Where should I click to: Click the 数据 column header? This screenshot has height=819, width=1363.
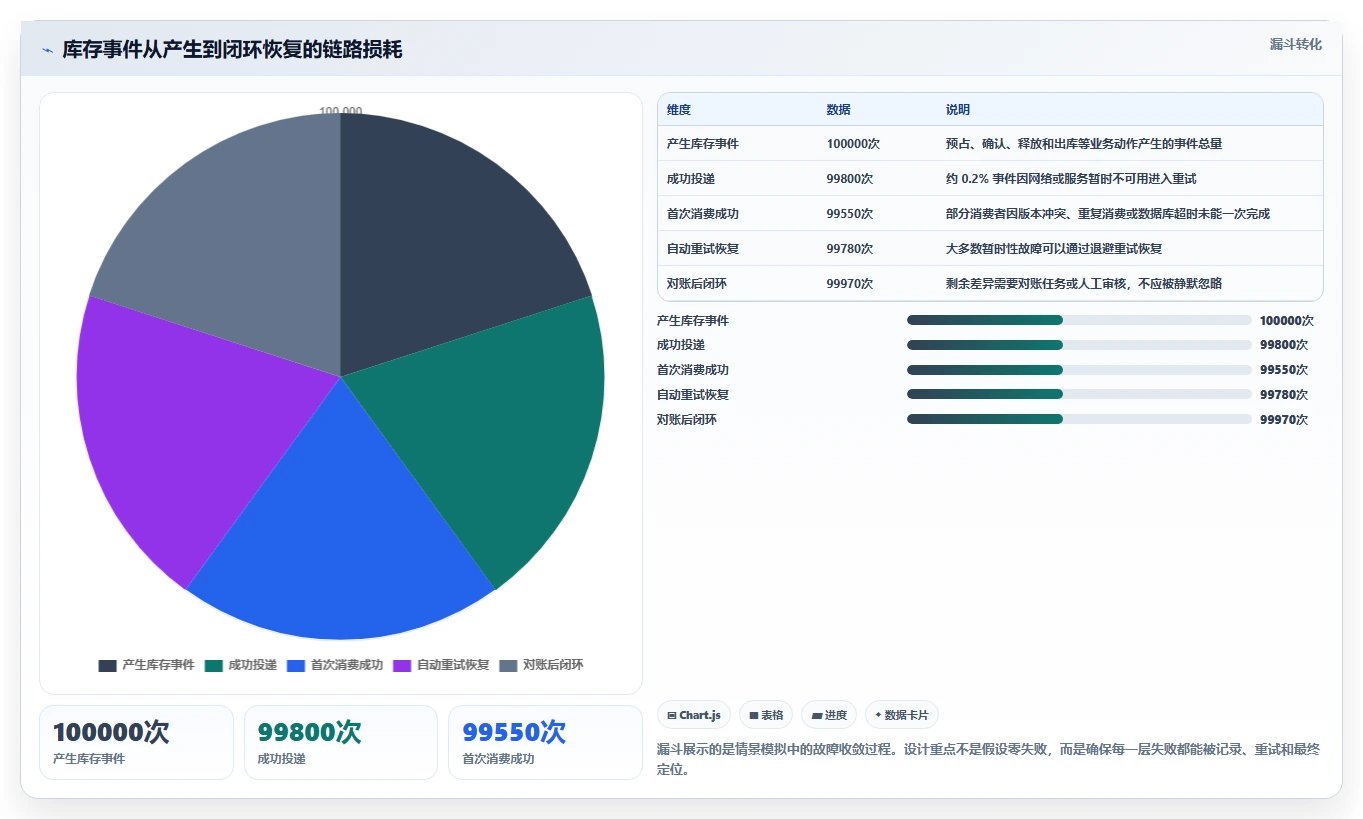[x=839, y=110]
